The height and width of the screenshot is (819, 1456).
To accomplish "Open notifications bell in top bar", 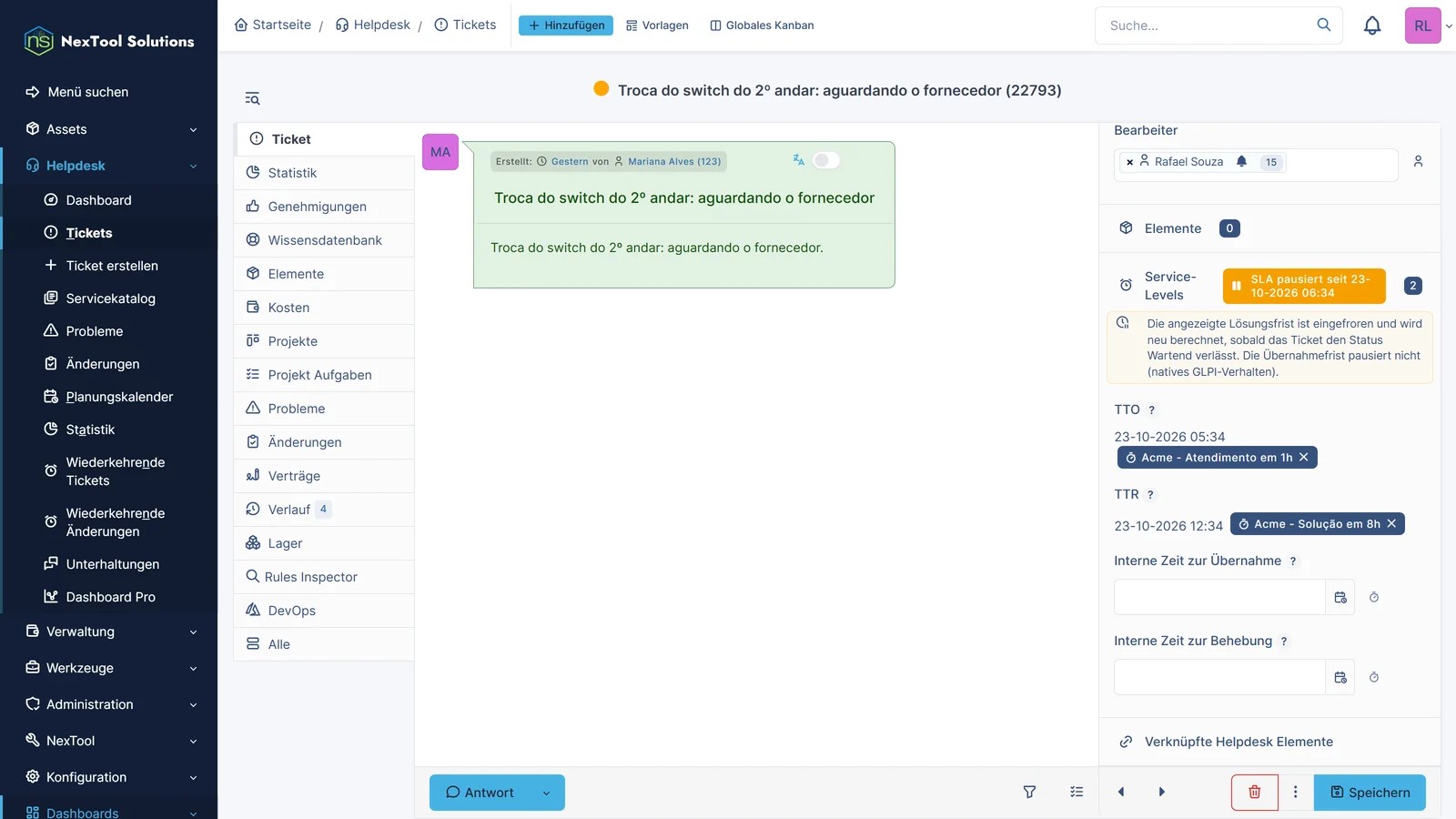I will (1372, 25).
